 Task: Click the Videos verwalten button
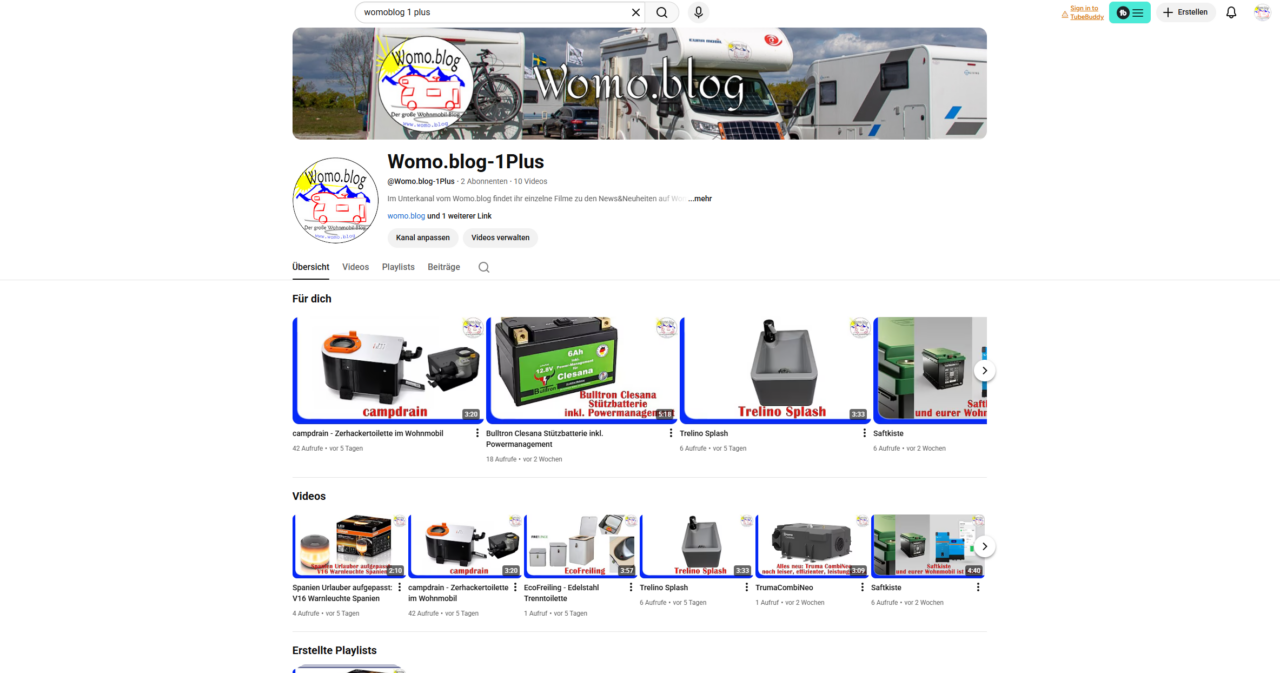coord(500,238)
